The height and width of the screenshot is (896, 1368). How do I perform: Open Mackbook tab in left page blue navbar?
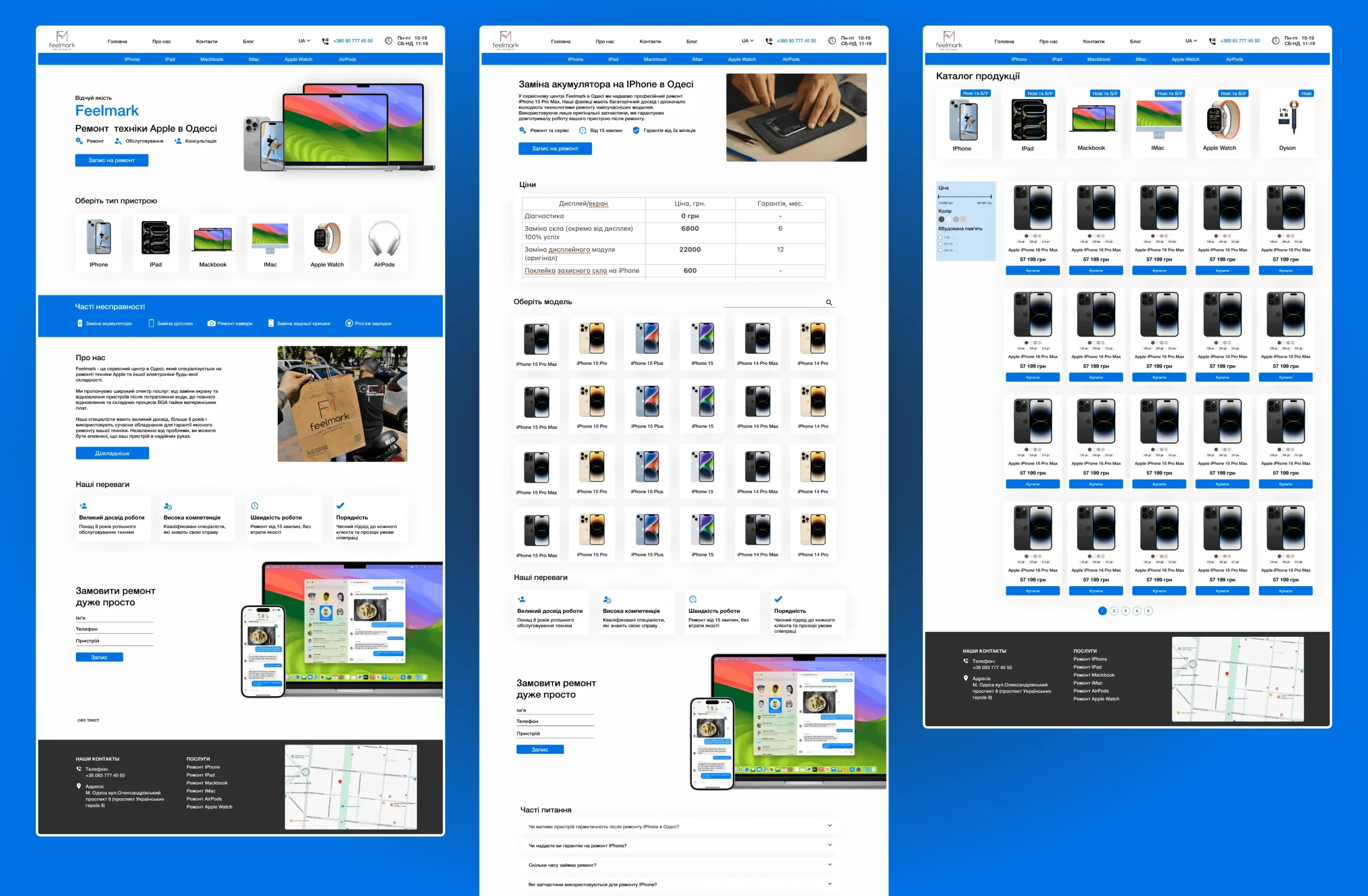click(212, 59)
